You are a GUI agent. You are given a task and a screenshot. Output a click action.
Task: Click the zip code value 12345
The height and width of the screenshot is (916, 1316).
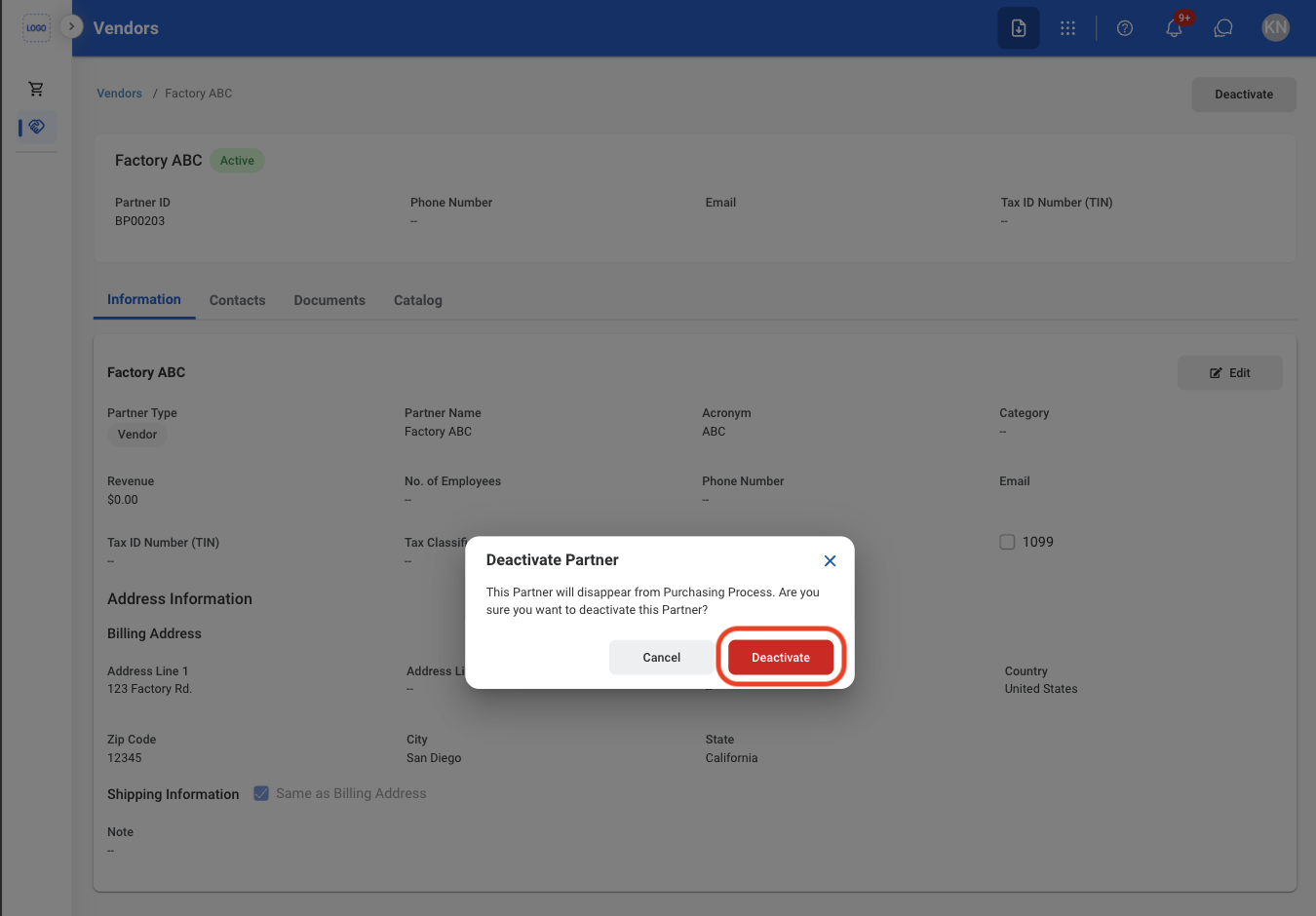[x=125, y=758]
